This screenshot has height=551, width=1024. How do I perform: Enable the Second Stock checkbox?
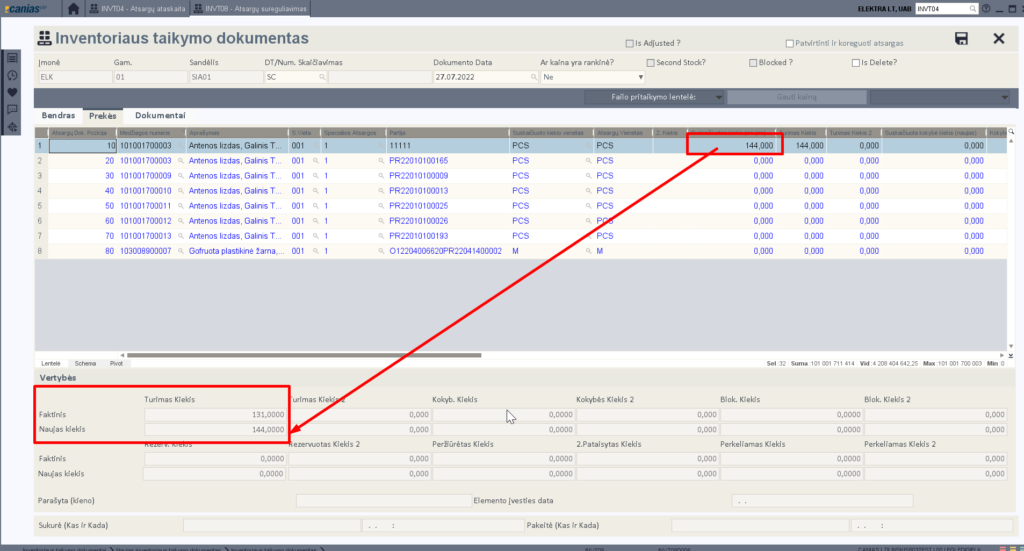(650, 62)
